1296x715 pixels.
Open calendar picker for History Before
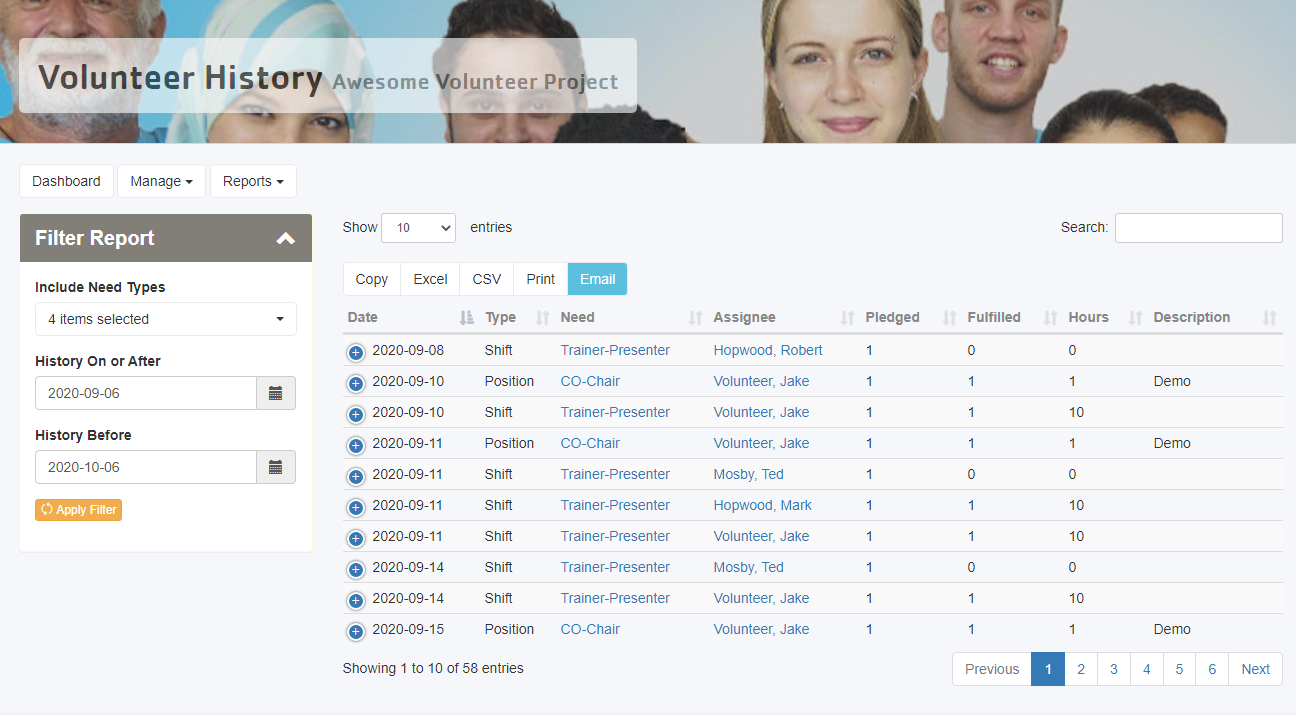point(275,467)
